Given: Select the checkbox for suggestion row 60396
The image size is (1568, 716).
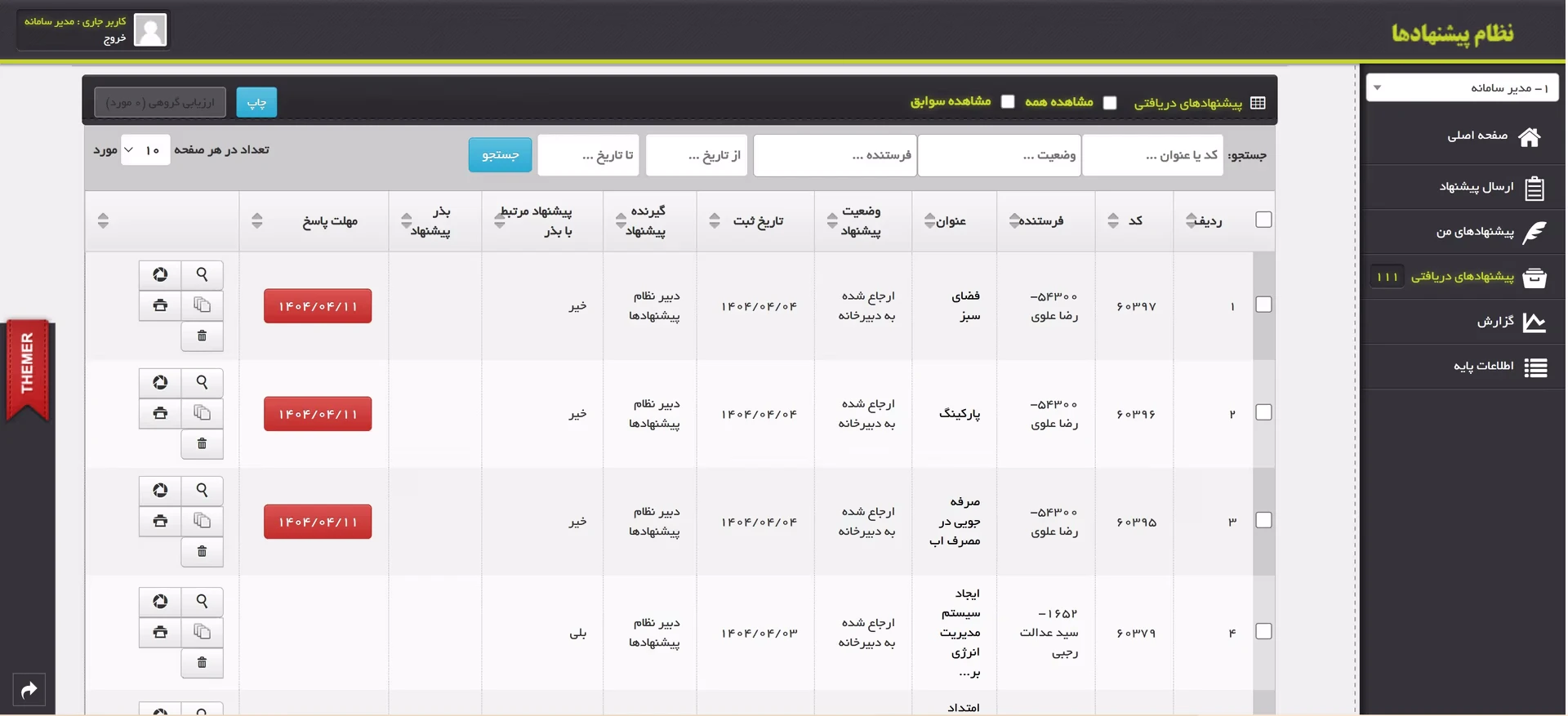Looking at the screenshot, I should tap(1263, 413).
